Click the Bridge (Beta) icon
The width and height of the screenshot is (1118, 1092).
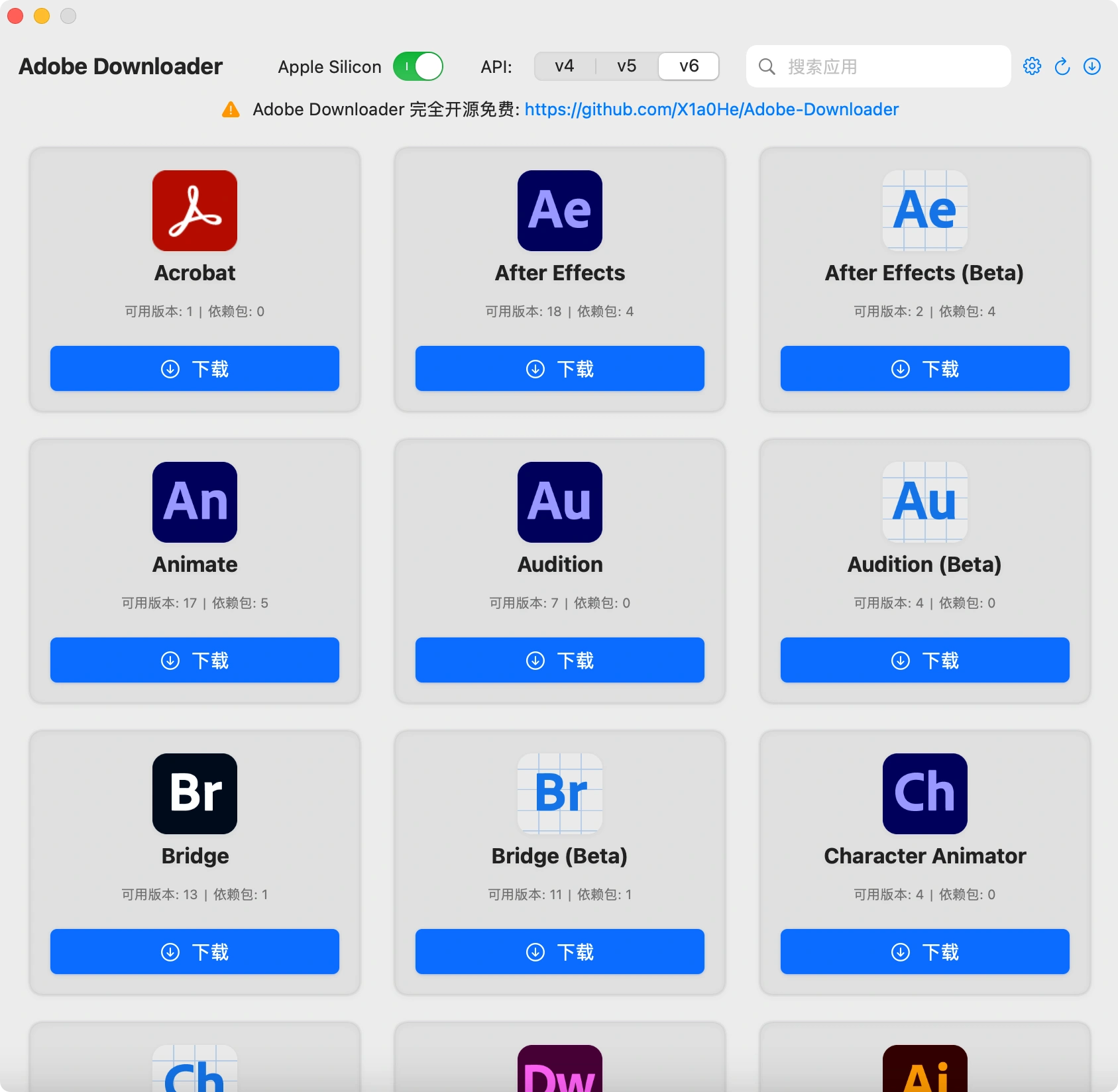pos(560,794)
